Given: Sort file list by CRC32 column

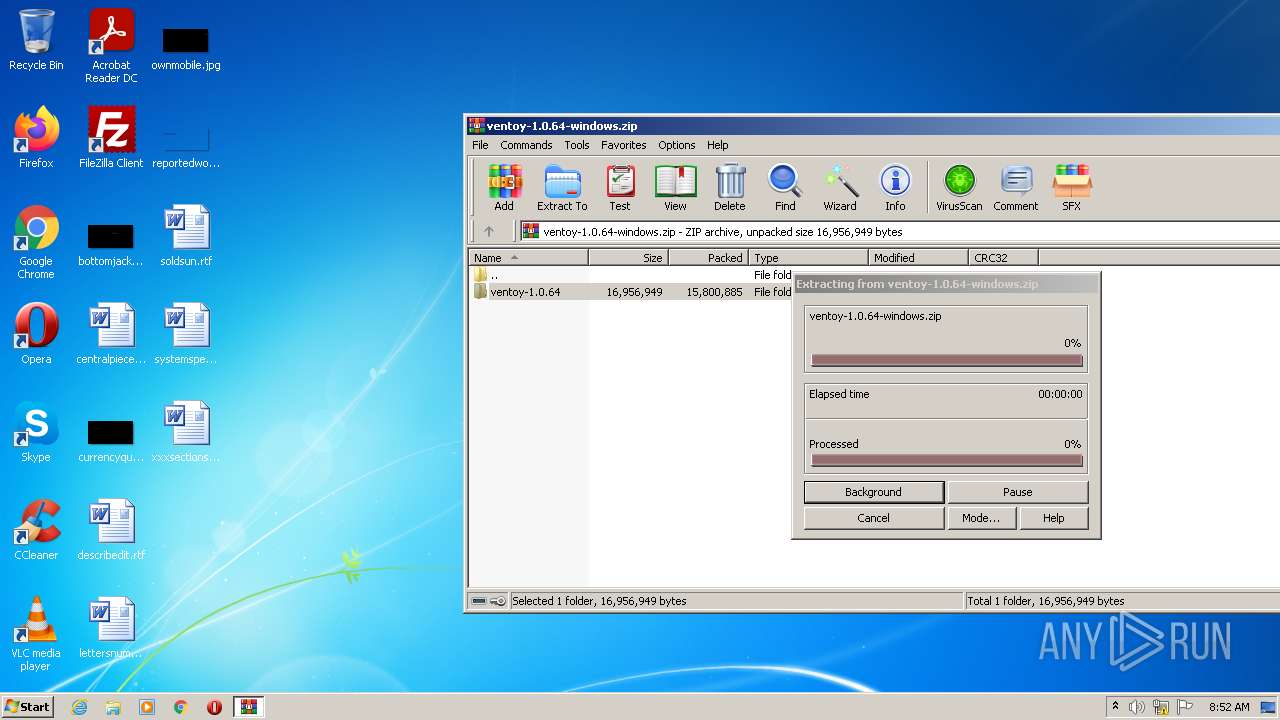Looking at the screenshot, I should pos(1003,258).
